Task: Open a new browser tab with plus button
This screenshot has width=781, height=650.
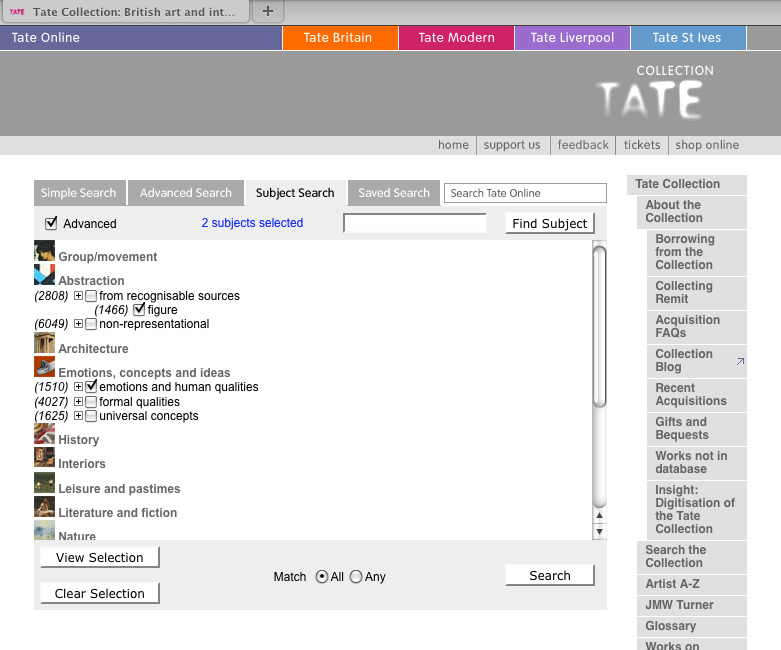Action: 267,11
